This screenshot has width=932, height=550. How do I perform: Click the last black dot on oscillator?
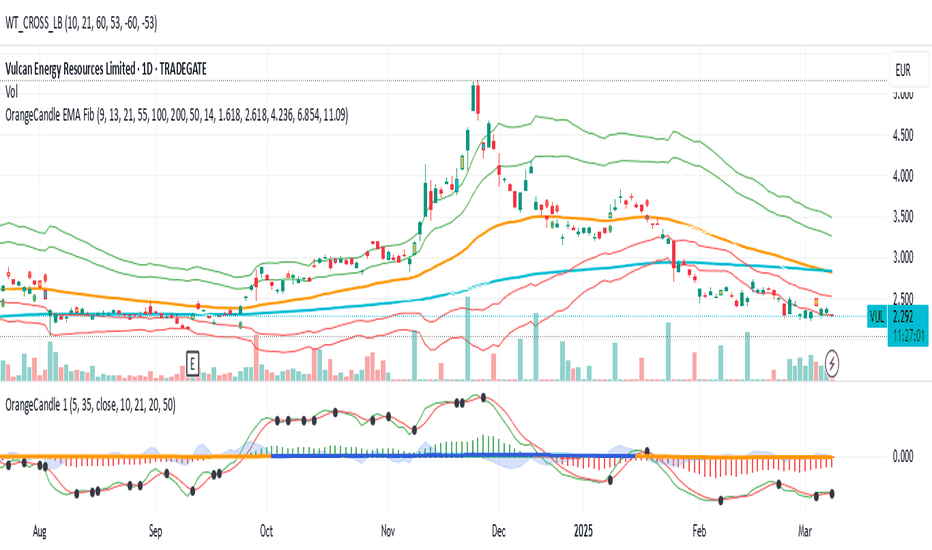(x=832, y=494)
